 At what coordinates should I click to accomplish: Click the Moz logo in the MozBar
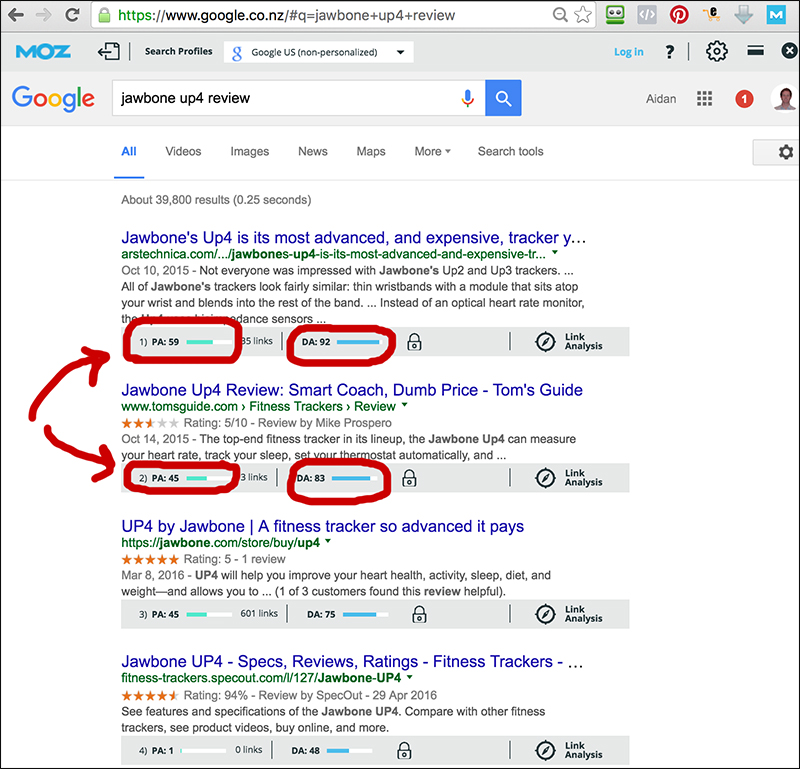click(x=43, y=52)
